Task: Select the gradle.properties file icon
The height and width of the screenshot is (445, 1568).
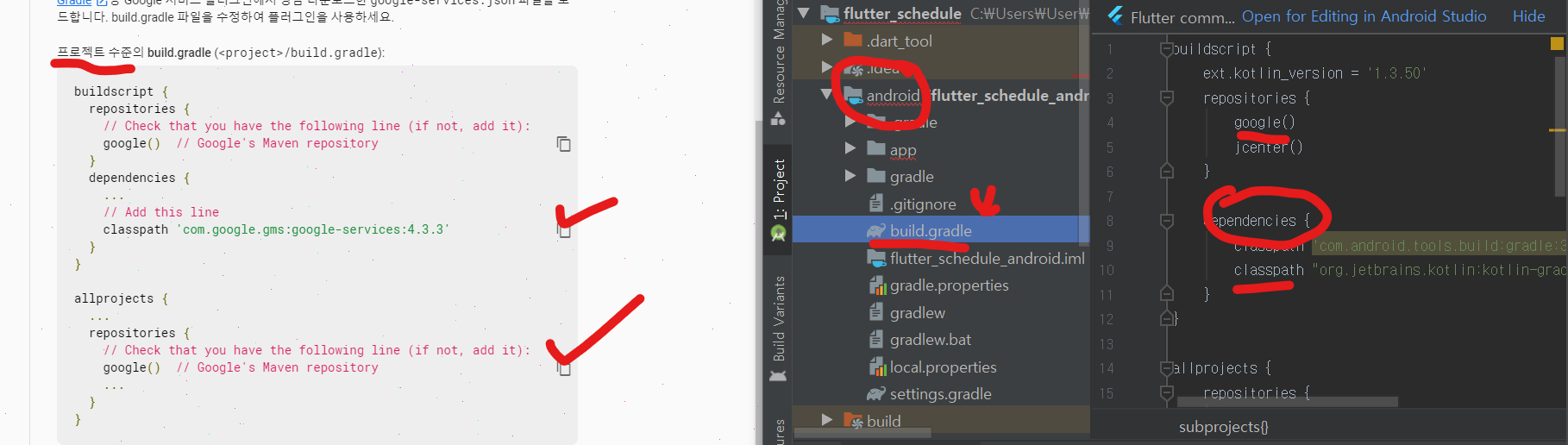Action: [x=877, y=285]
